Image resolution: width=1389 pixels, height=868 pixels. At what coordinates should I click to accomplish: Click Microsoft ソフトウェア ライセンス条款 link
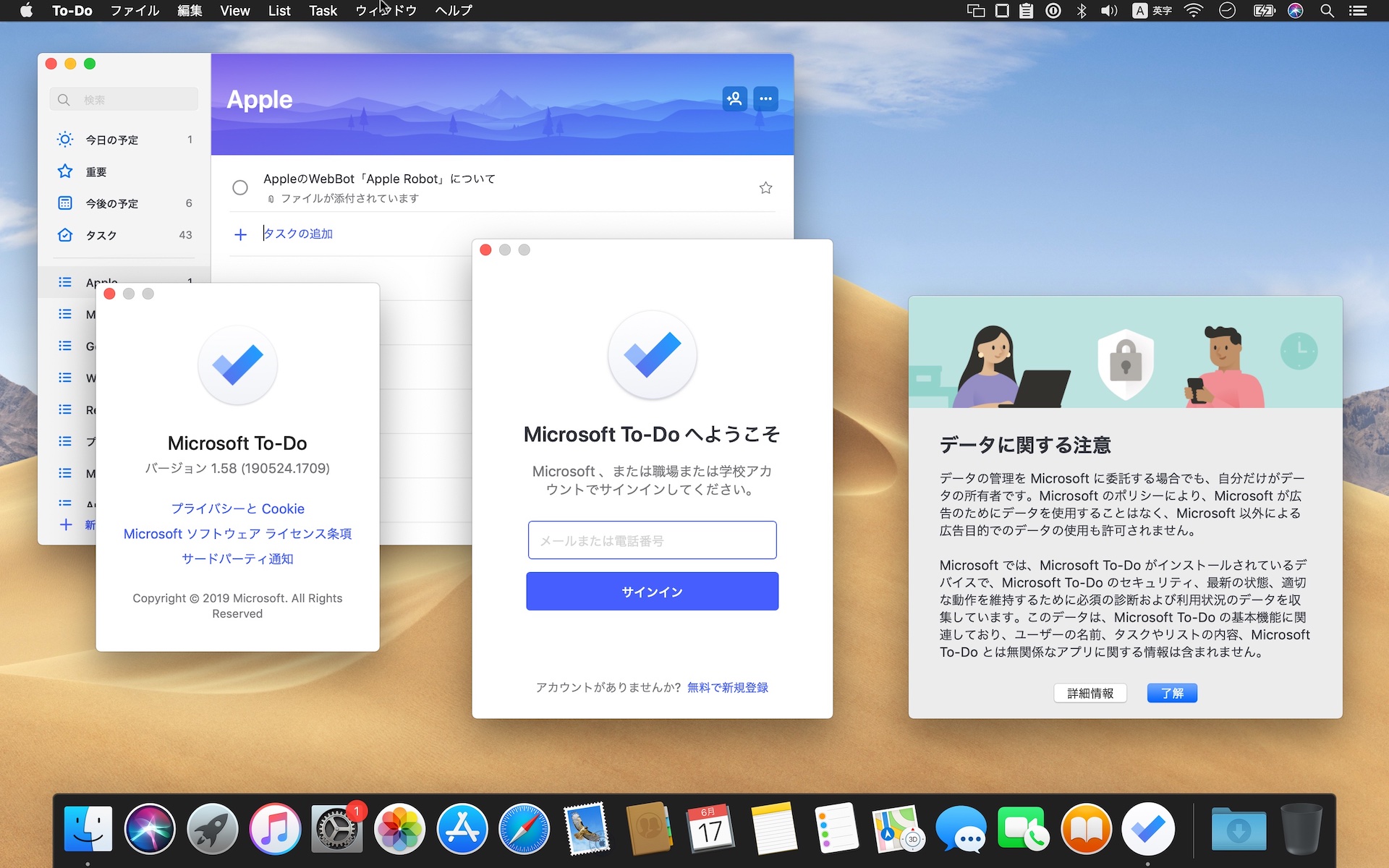point(238,533)
